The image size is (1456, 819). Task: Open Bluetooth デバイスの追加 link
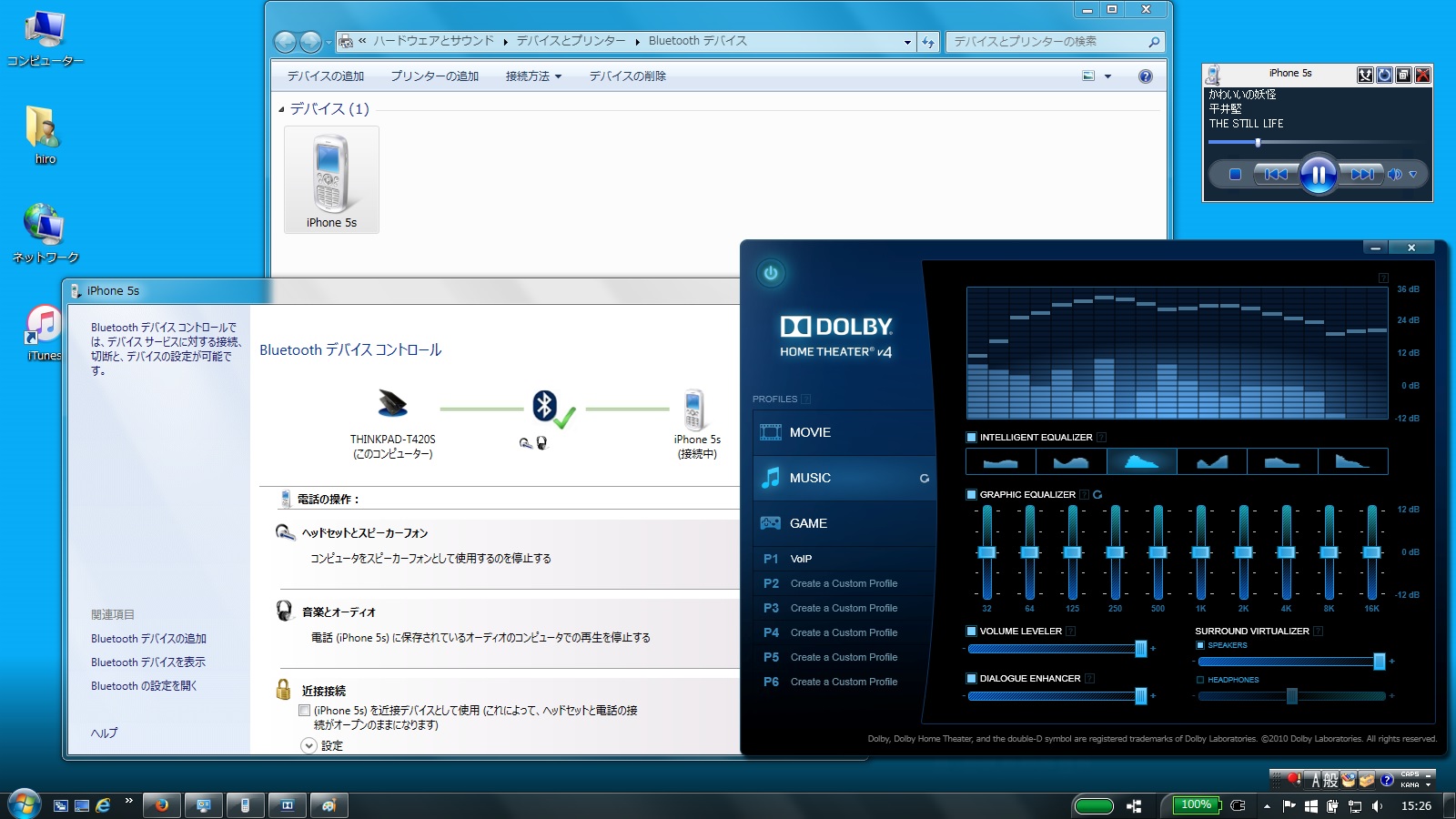coord(148,639)
